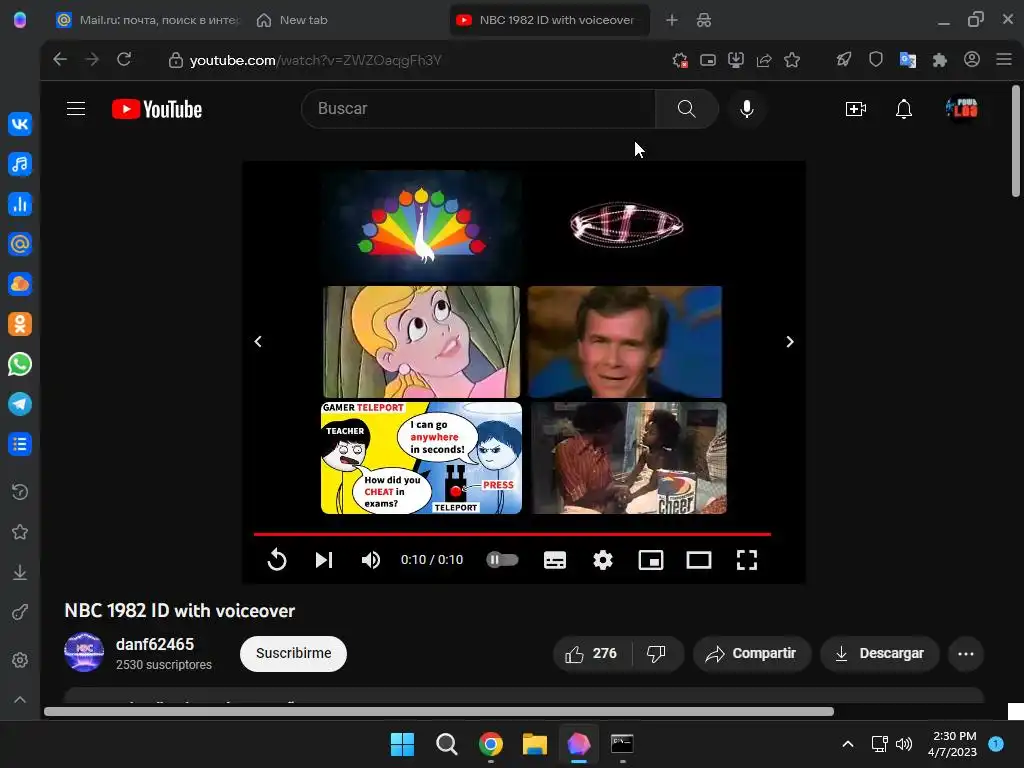Focus the Buscar search field
The height and width of the screenshot is (768, 1024).
click(x=479, y=108)
